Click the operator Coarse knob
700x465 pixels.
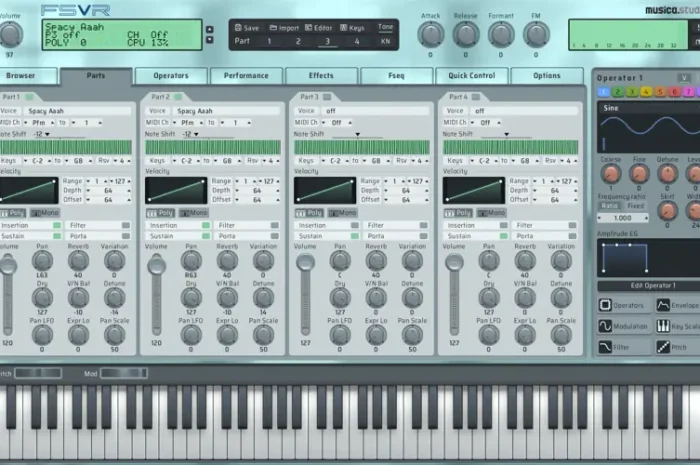[610, 174]
